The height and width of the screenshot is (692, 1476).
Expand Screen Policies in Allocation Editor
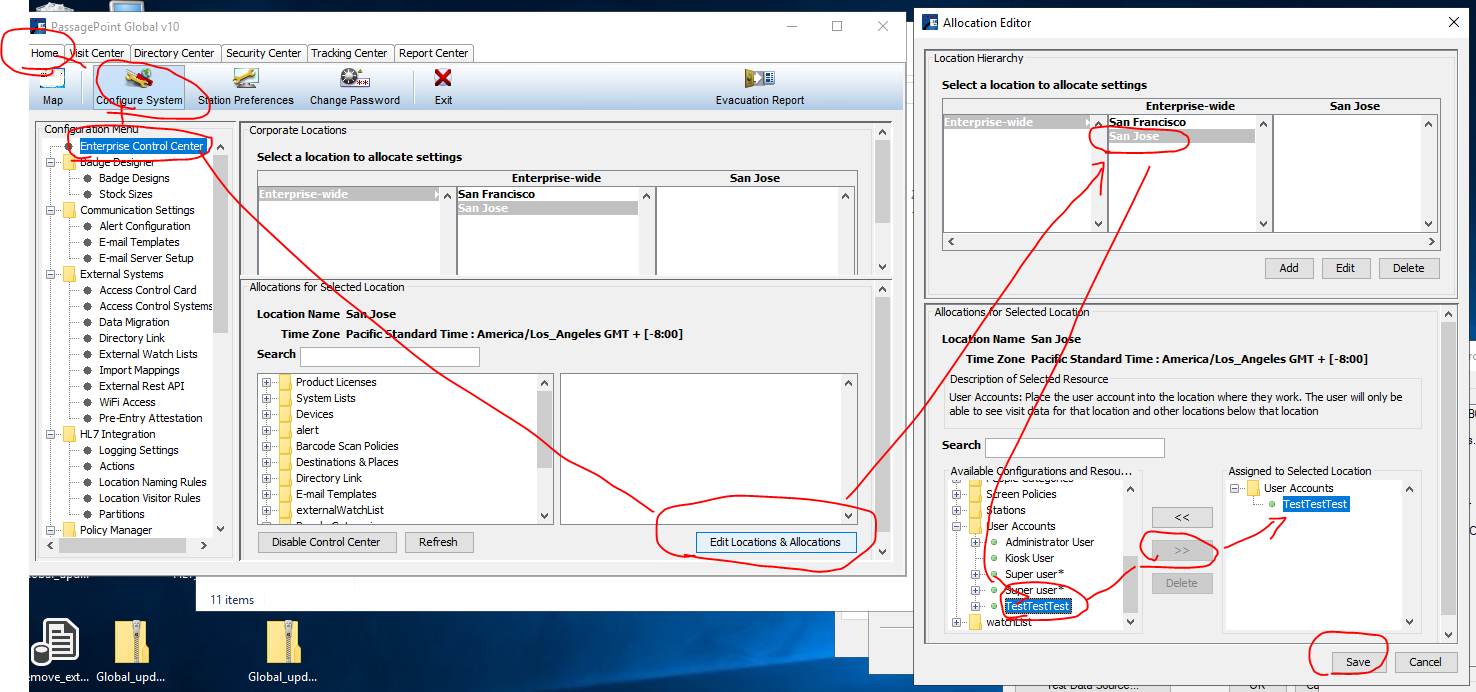click(957, 494)
